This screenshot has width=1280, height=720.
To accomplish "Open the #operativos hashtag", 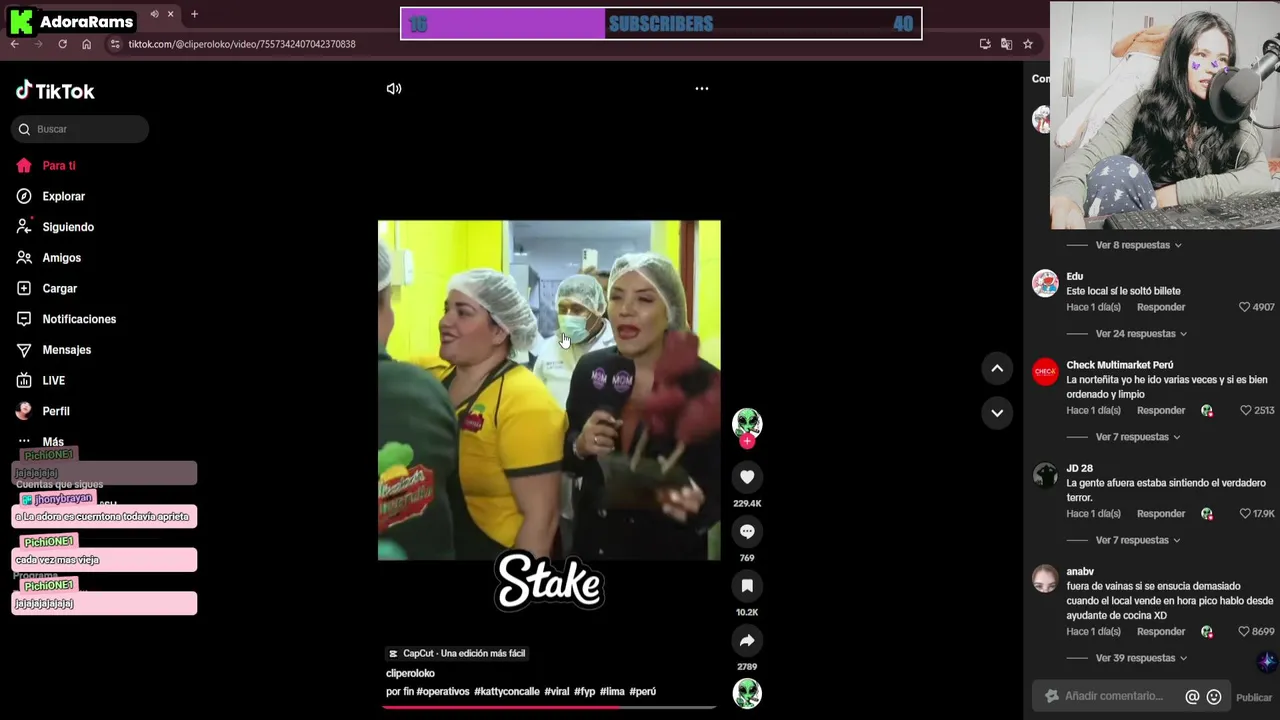I will pyautogui.click(x=443, y=691).
